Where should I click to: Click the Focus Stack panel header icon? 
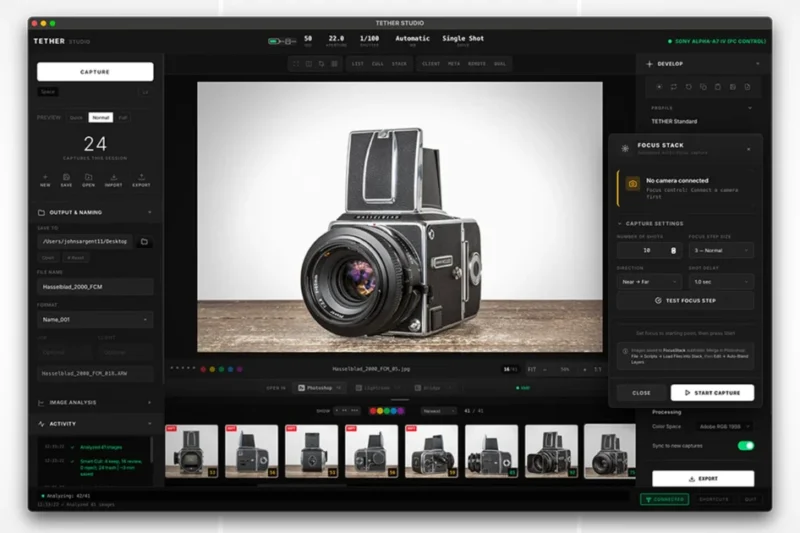click(x=625, y=148)
